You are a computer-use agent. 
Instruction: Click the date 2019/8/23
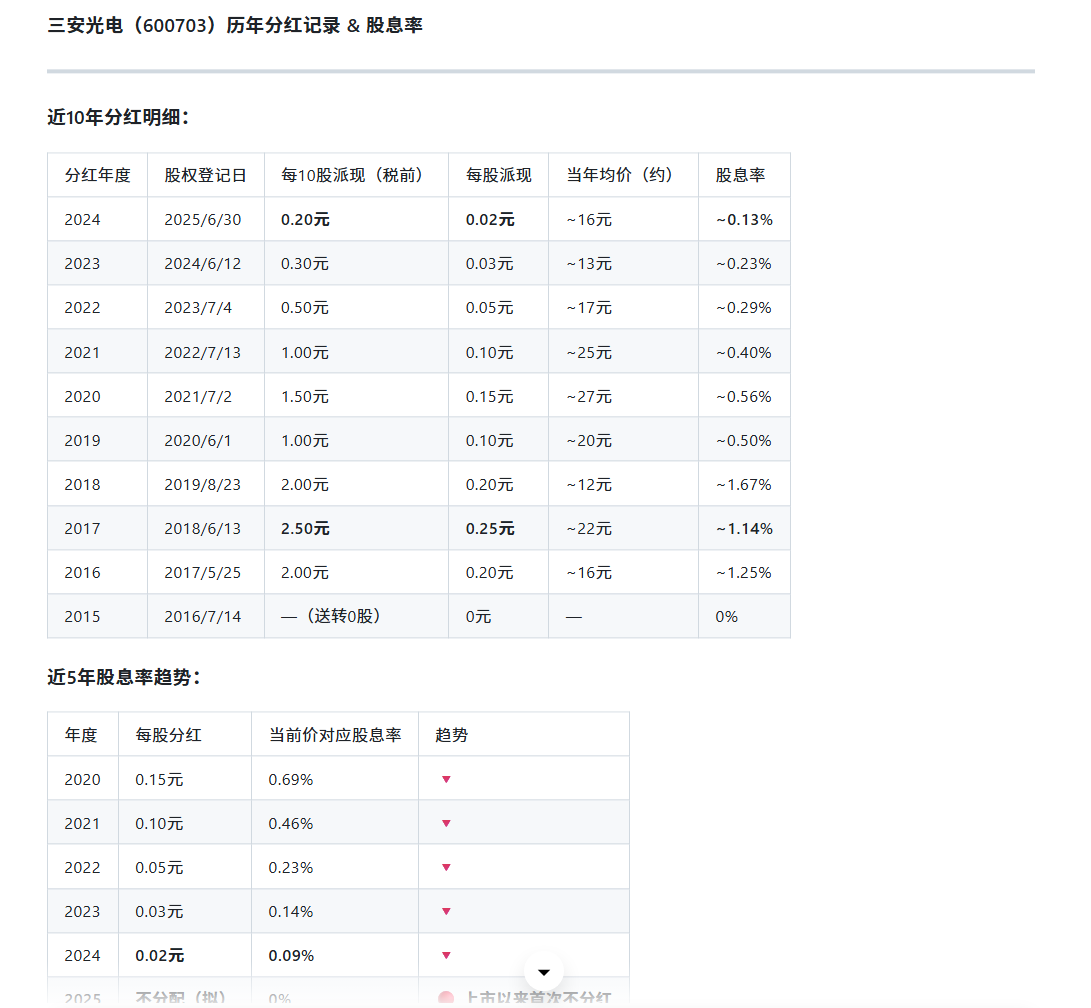pyautogui.click(x=202, y=485)
